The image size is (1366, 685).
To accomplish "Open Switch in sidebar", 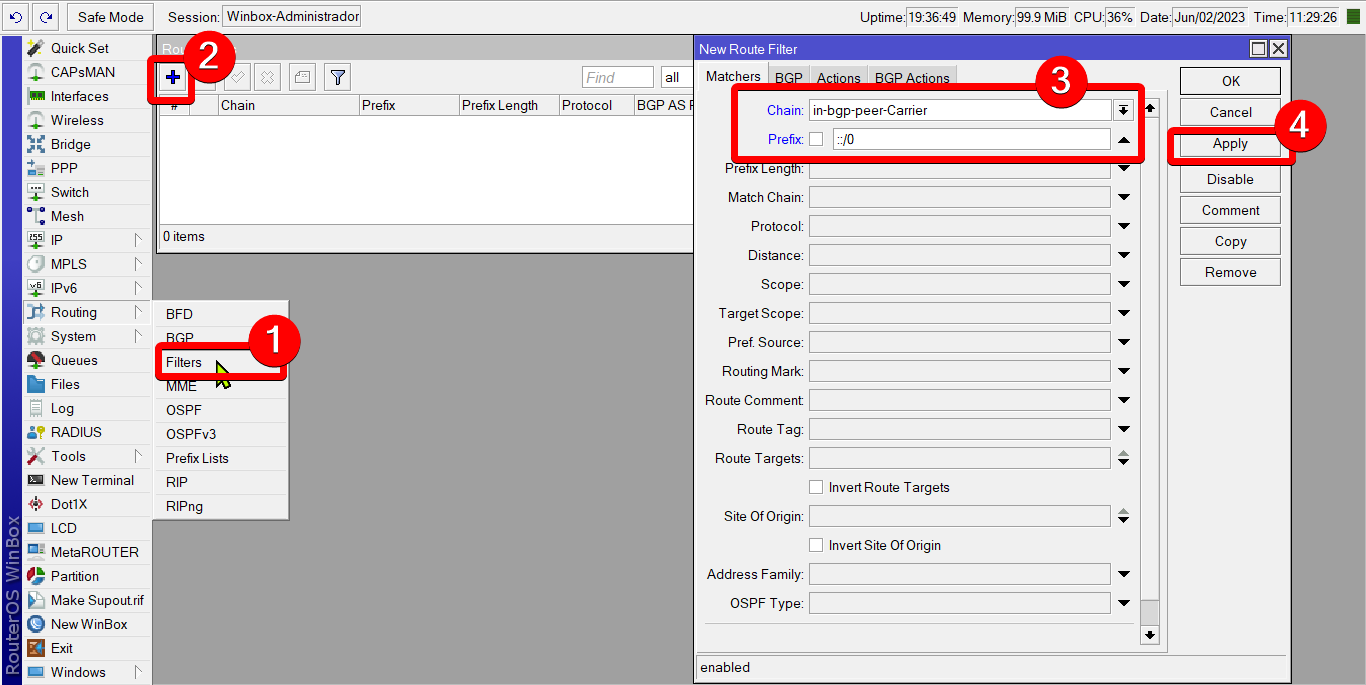I will point(87,192).
